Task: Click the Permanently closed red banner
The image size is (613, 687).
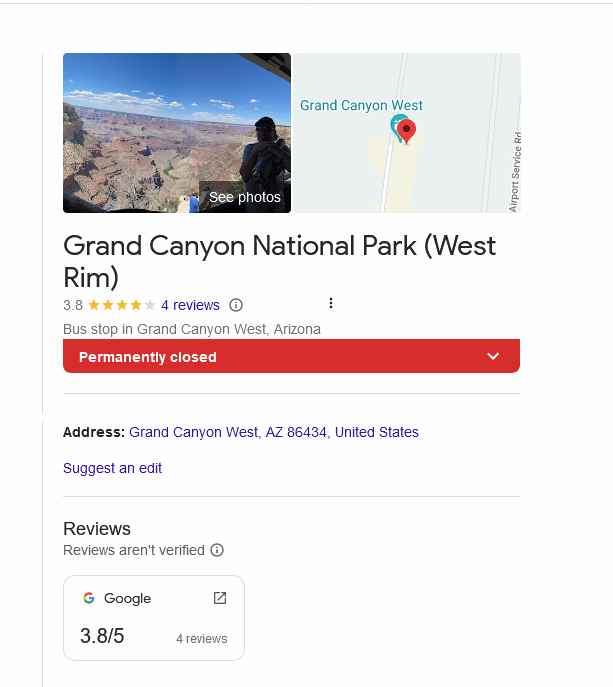Action: pyautogui.click(x=291, y=356)
